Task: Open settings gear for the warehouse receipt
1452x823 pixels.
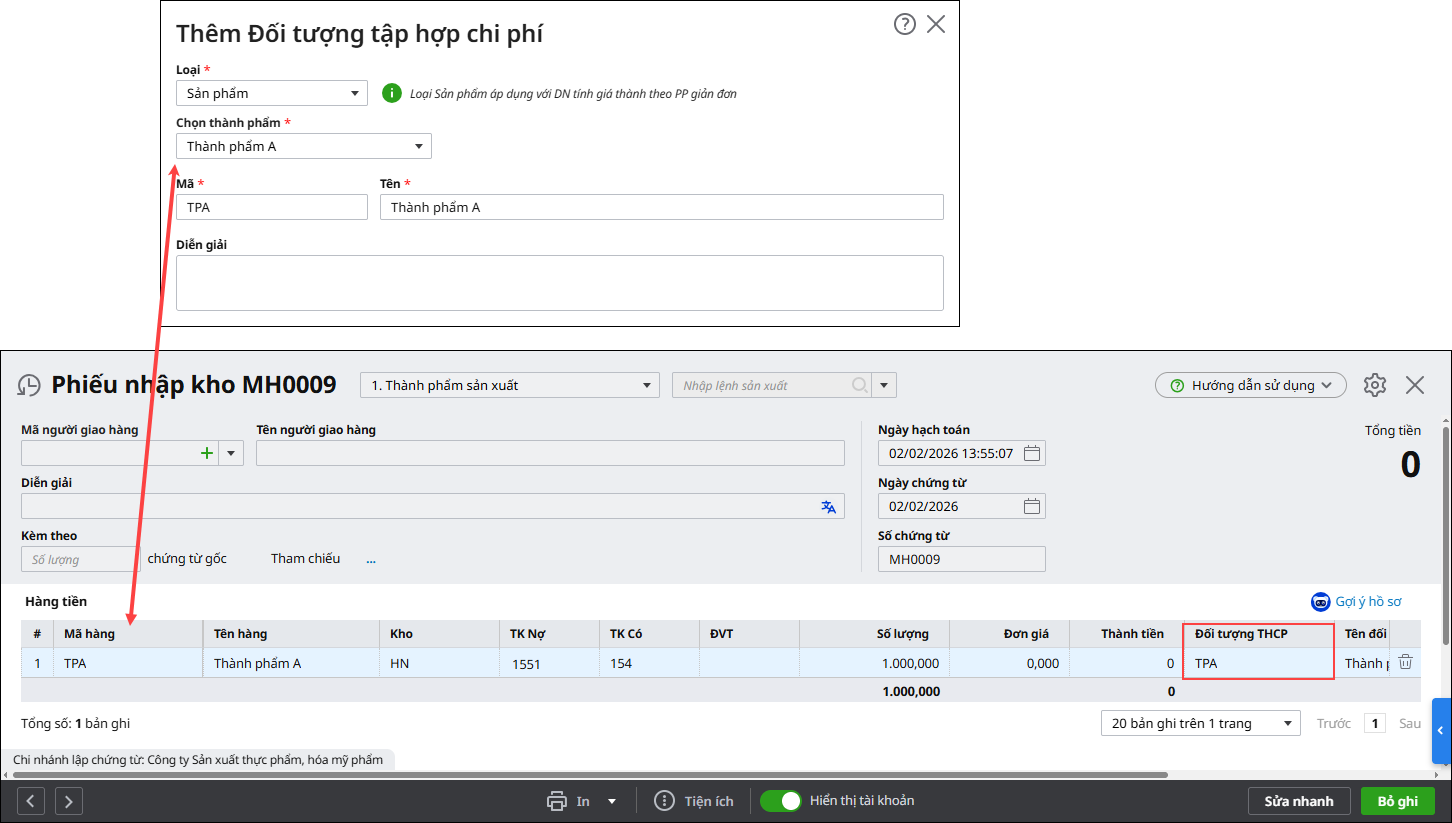Action: (1375, 385)
